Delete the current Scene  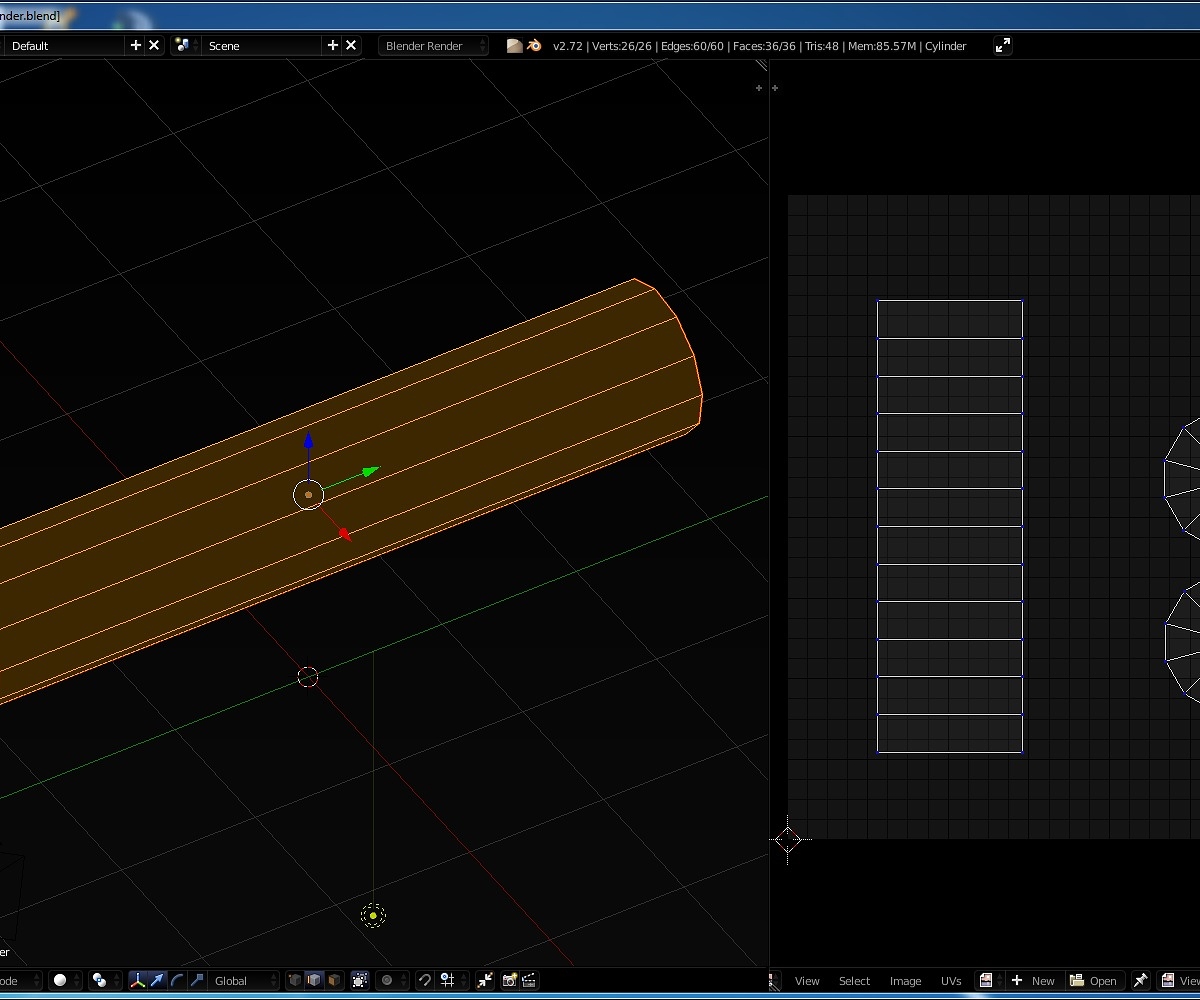[351, 45]
